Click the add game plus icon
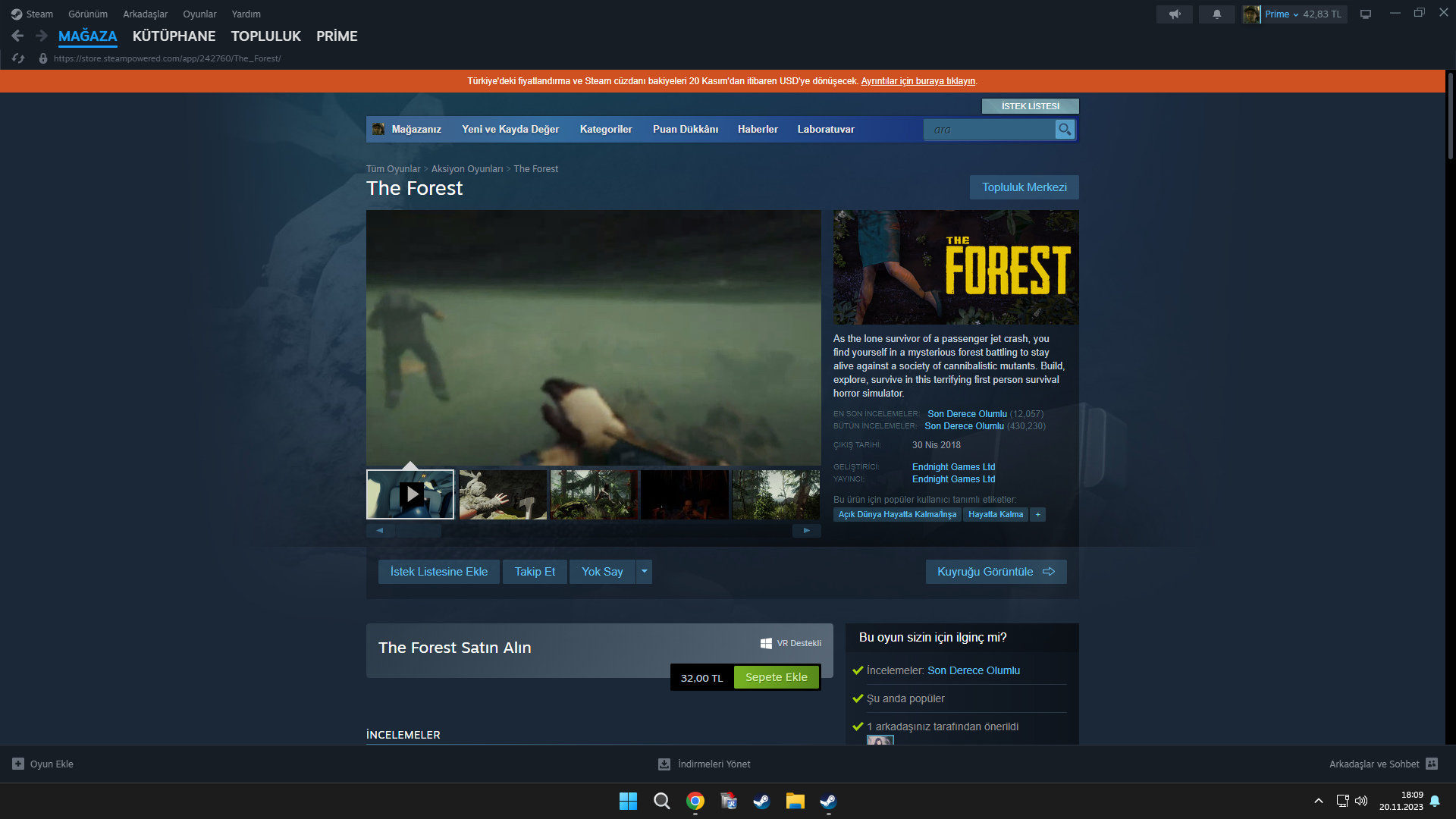This screenshot has width=1456, height=819. [x=18, y=764]
